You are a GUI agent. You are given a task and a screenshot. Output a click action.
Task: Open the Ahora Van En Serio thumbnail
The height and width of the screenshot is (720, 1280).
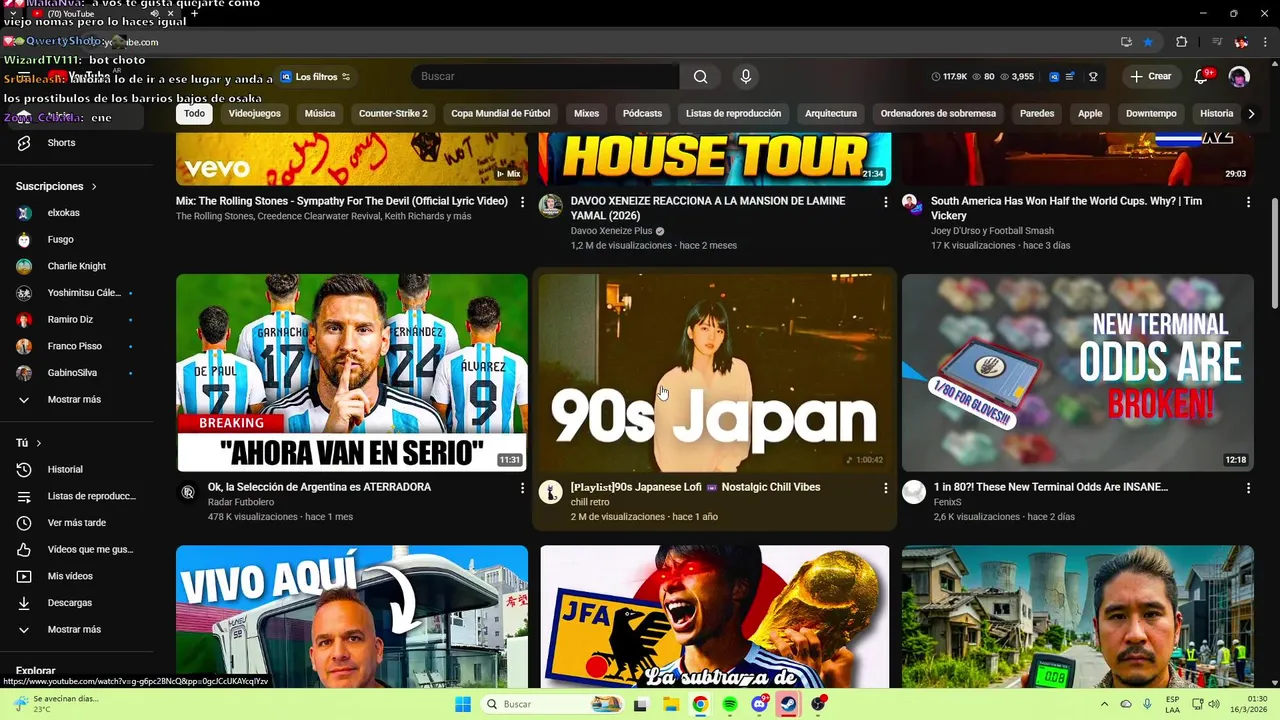pos(352,373)
